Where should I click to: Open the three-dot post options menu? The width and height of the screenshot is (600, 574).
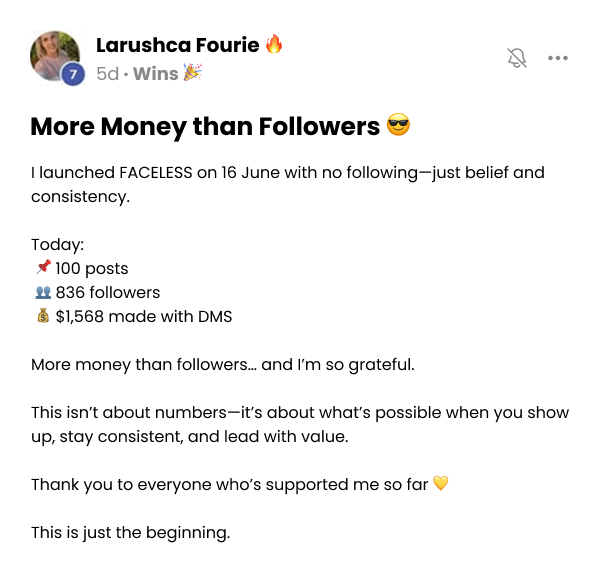(x=558, y=58)
